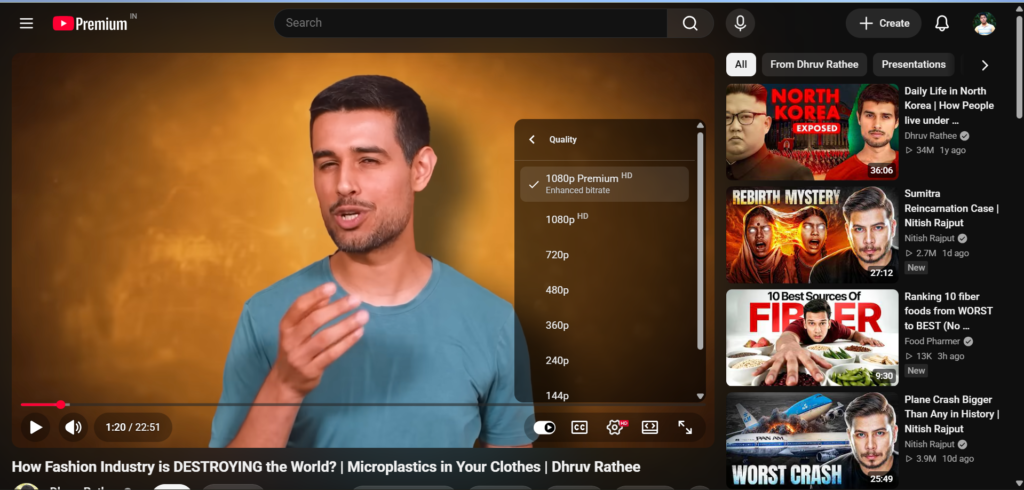Image resolution: width=1024 pixels, height=490 pixels.
Task: Open the hamburger guide menu
Action: point(26,24)
